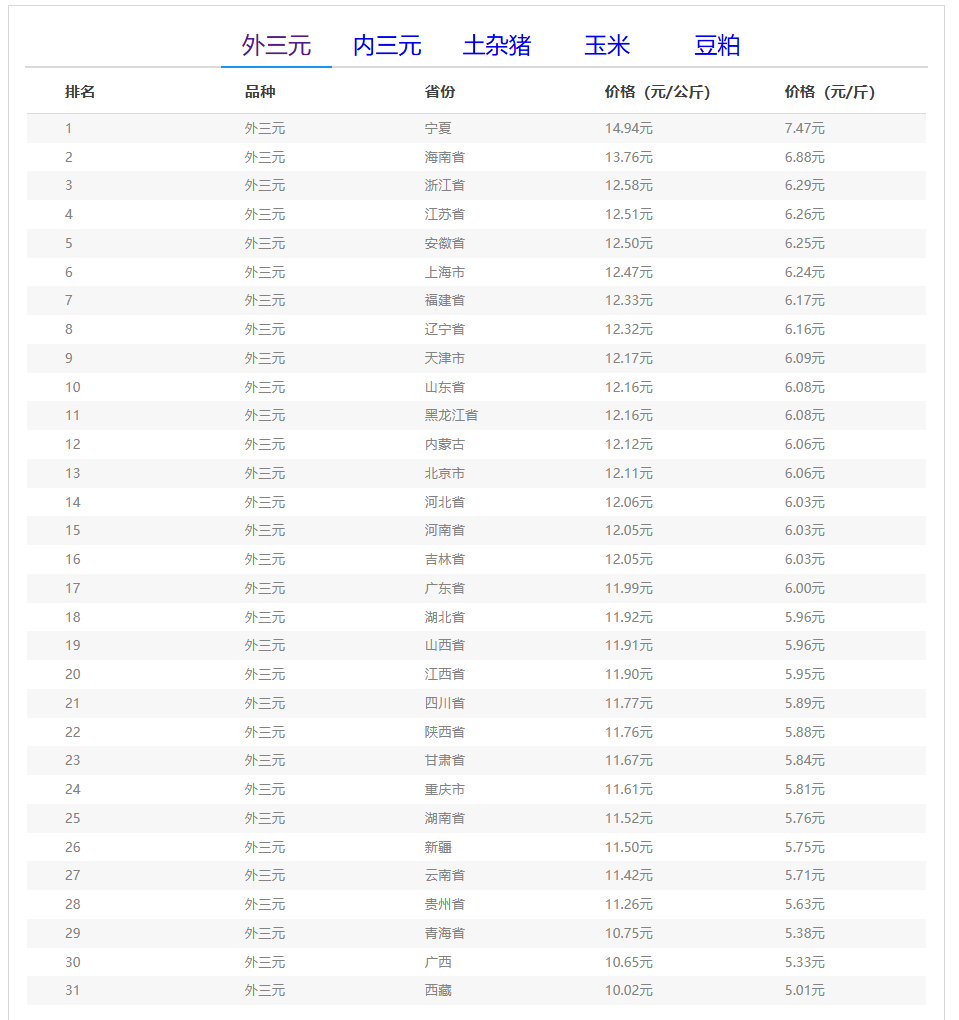Click the 黑龙江省 province cell
This screenshot has height=1020, width=959.
point(451,415)
